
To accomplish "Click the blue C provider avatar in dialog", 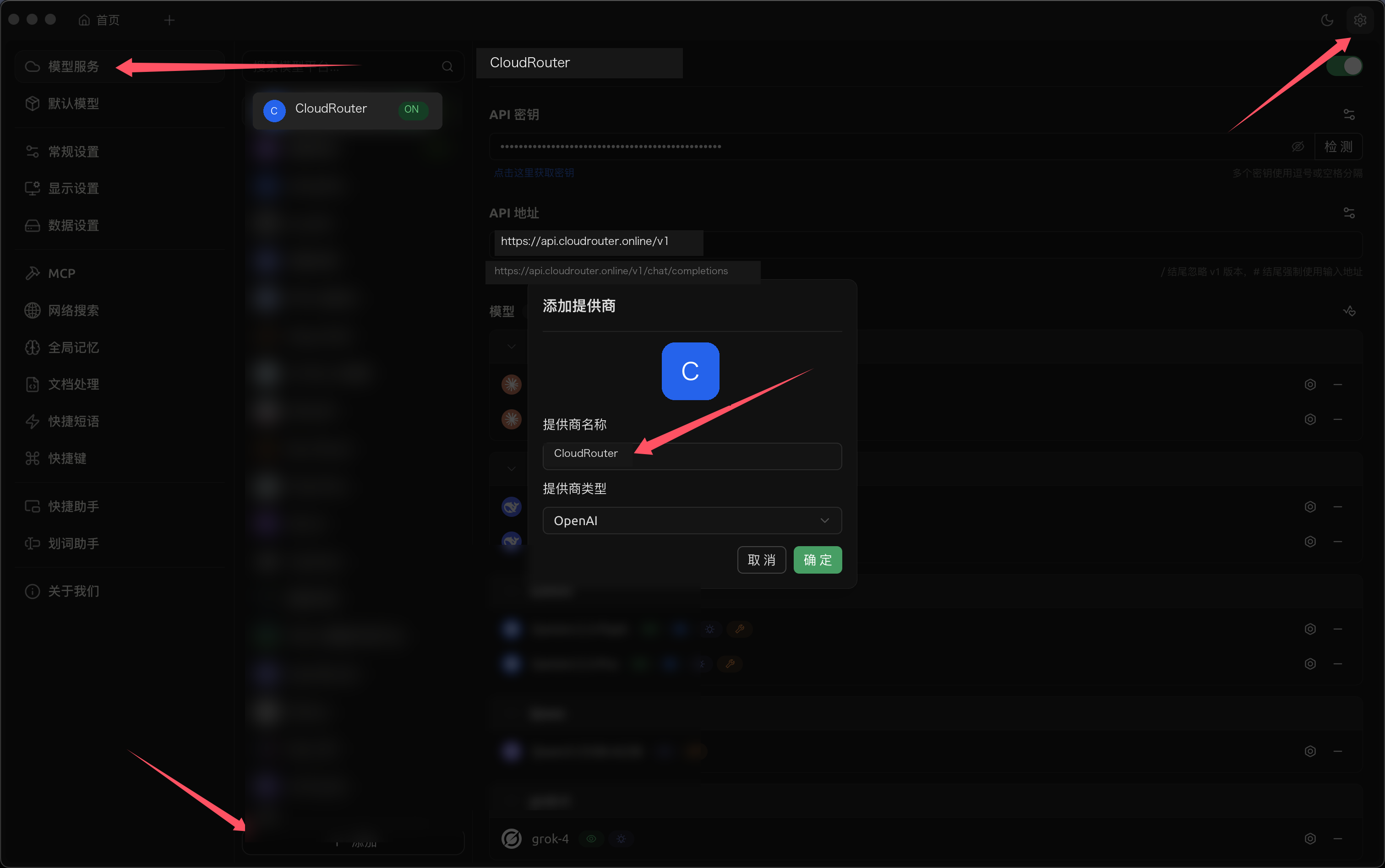I will pos(690,371).
